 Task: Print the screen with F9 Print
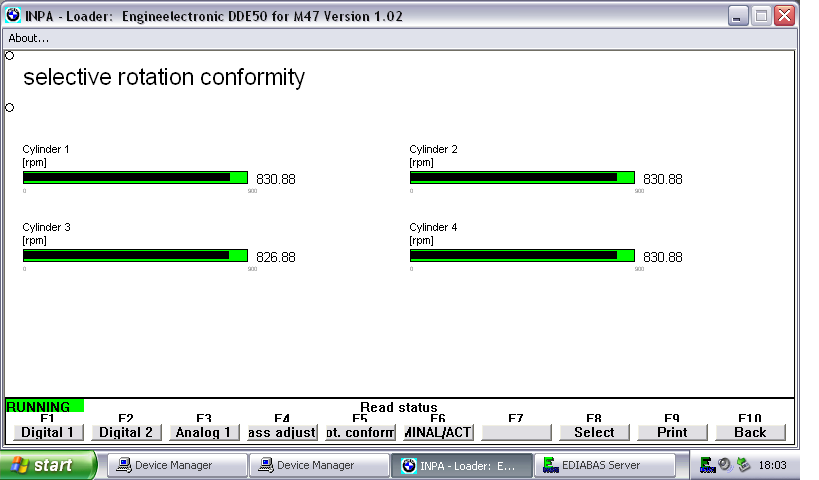tap(672, 432)
